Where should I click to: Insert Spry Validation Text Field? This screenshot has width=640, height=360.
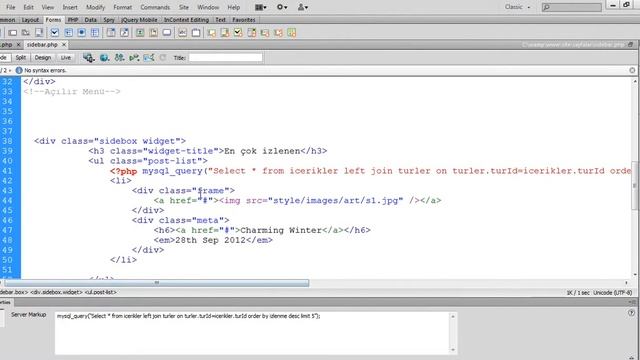click(211, 33)
